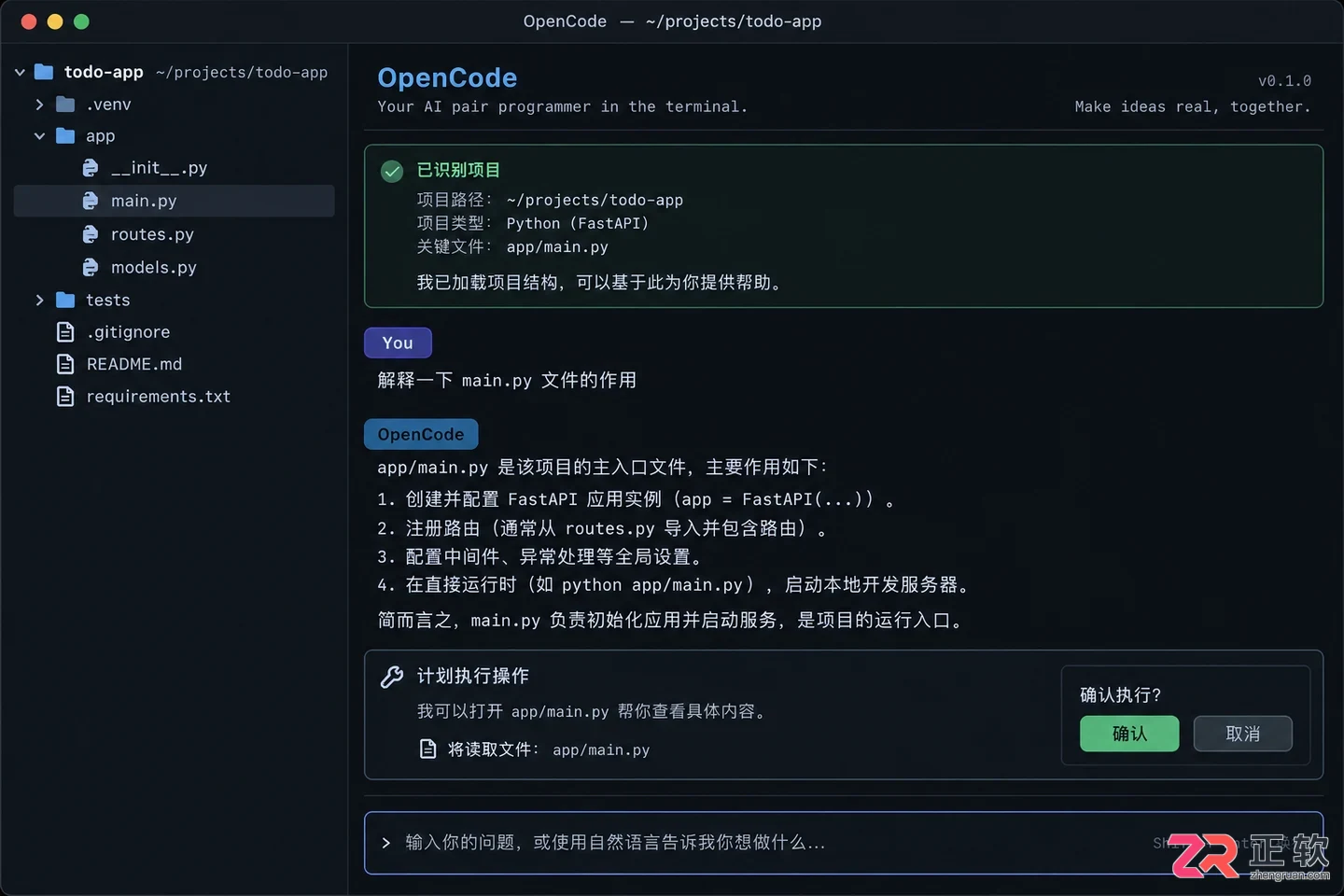Expand the .venv folder chevron
The height and width of the screenshot is (896, 1344).
(39, 105)
